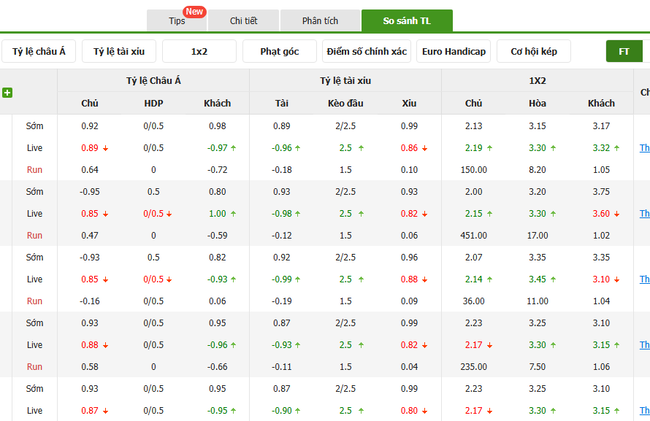Click the first red Run row label
650x421 pixels.
(x=35, y=169)
